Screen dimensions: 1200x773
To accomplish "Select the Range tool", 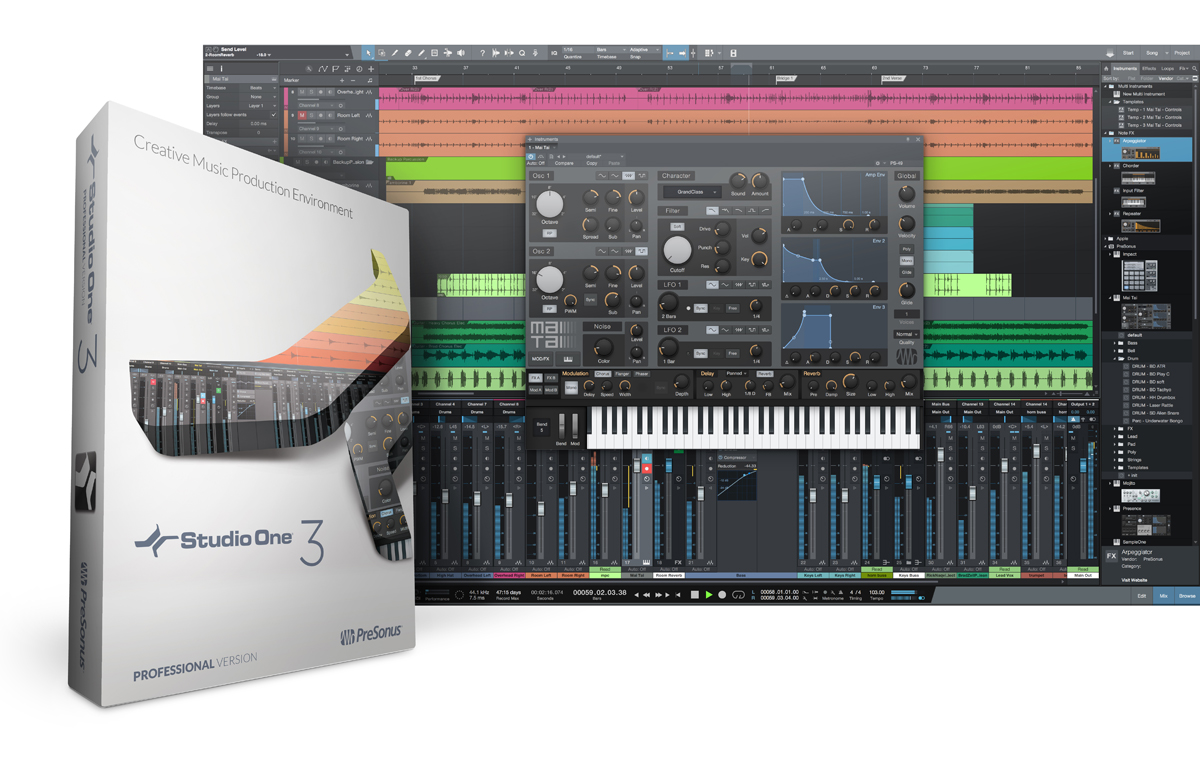I will click(x=382, y=53).
